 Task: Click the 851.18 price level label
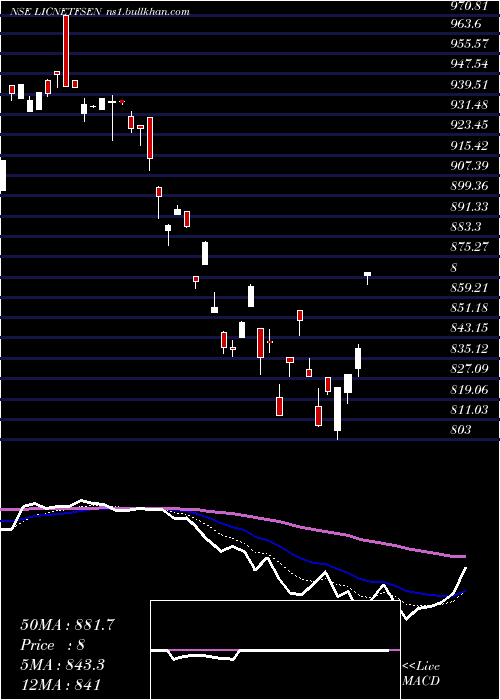[x=470, y=308]
